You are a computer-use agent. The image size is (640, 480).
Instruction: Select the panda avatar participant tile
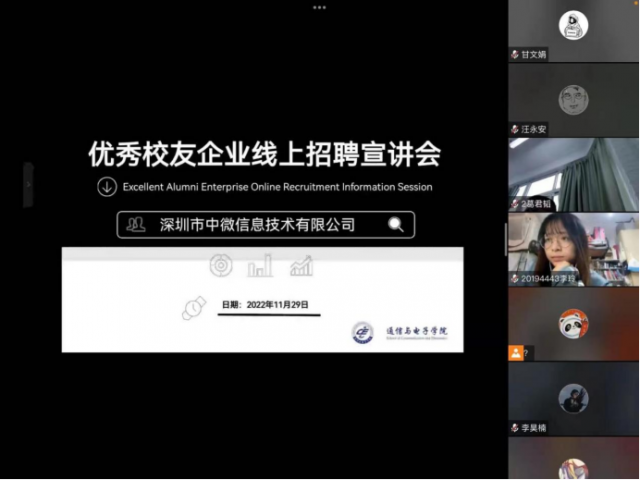[x=573, y=323]
